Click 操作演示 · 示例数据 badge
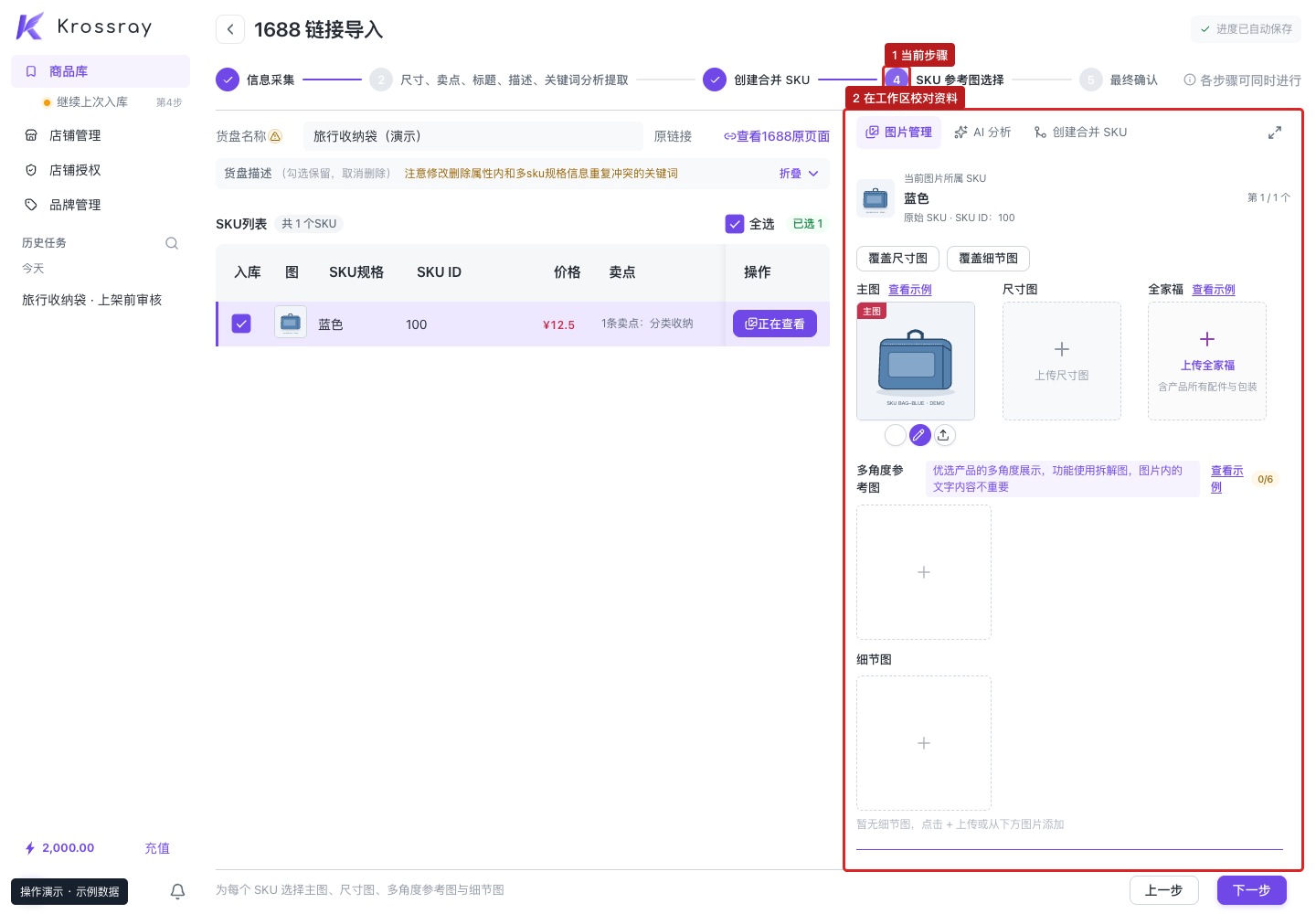Viewport: 1316px width, 914px height. (69, 891)
